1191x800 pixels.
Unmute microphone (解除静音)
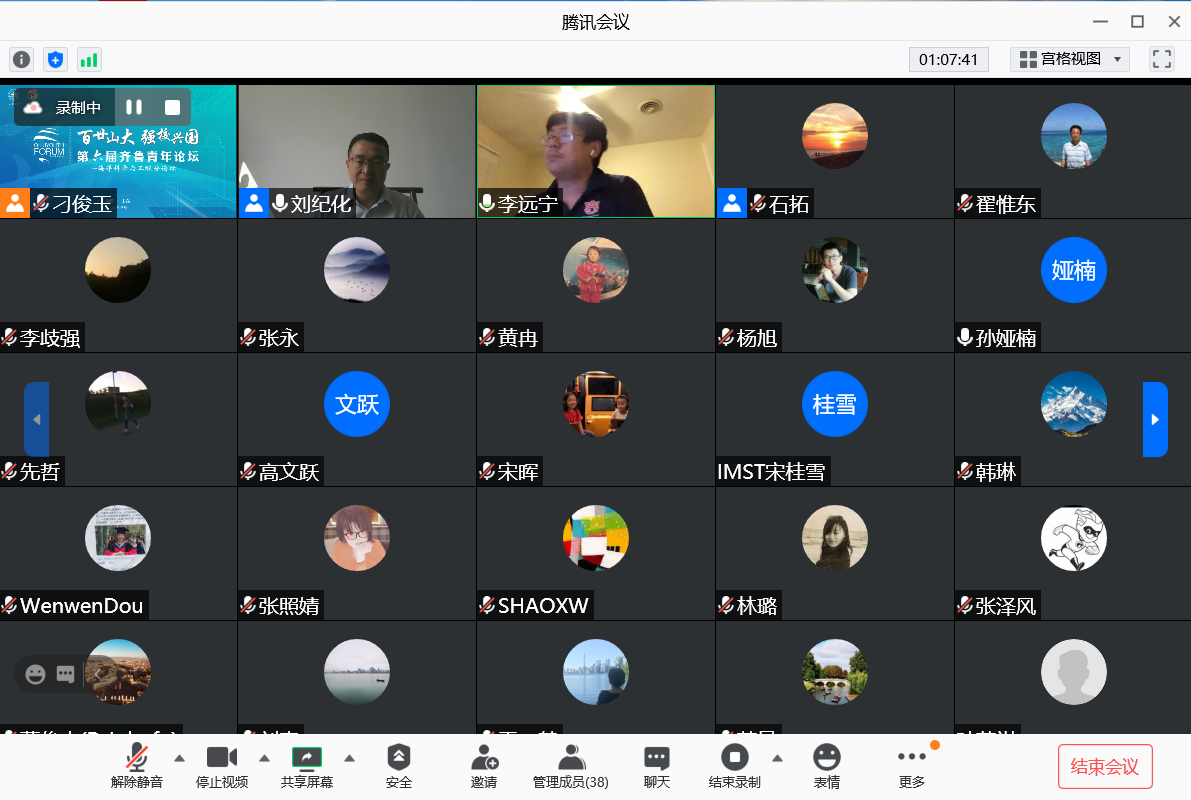coord(137,766)
